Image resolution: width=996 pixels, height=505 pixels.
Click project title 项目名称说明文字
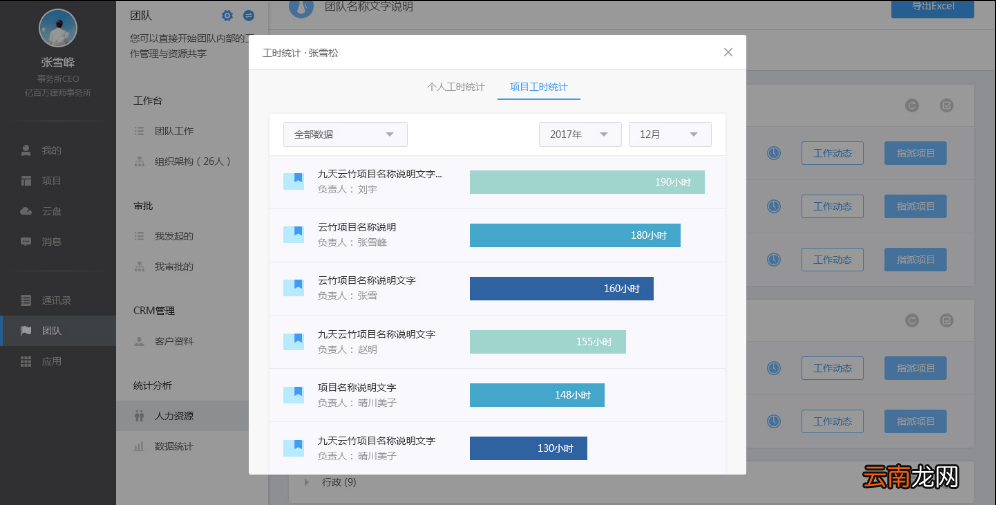[357, 387]
